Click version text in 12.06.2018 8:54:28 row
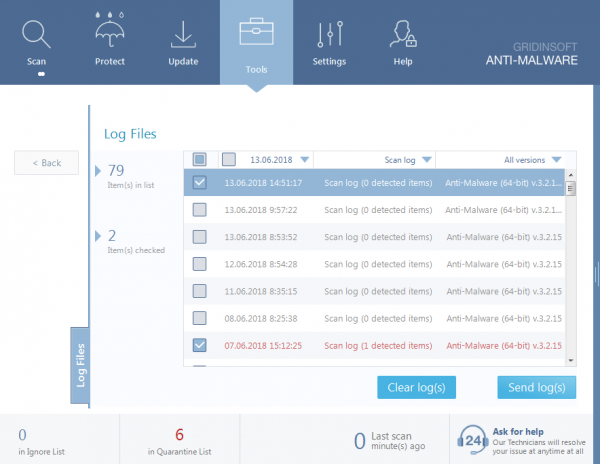 [x=504, y=264]
